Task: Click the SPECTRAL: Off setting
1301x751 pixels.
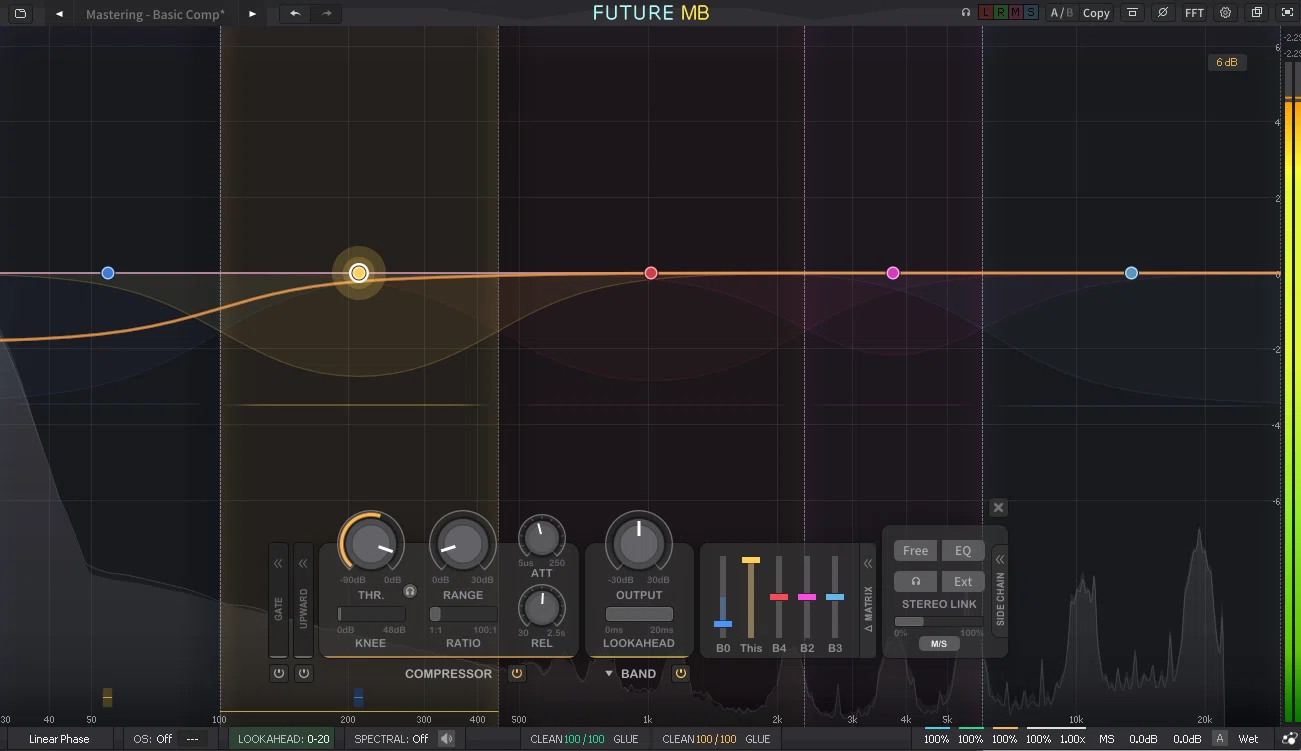Action: 391,739
